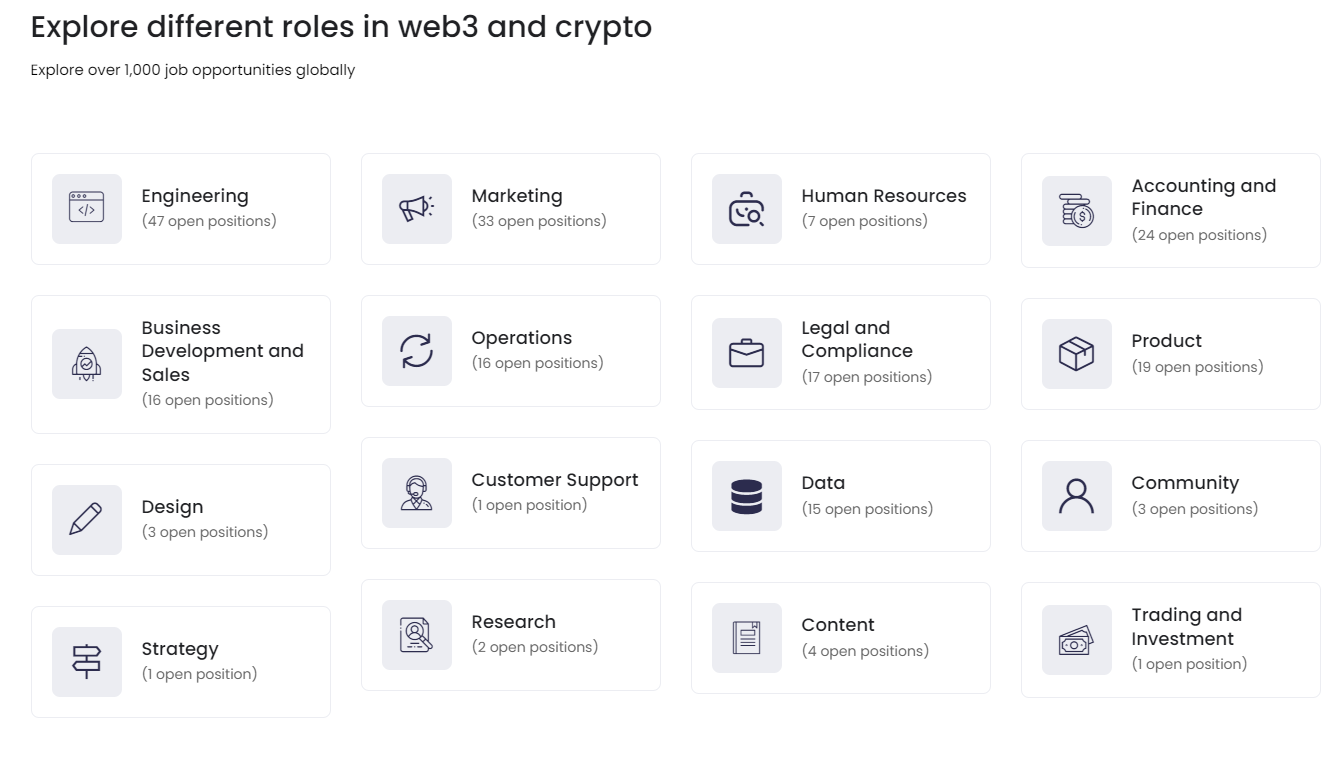The image size is (1341, 758).
Task: Select the Product box icon
Action: pos(1076,353)
